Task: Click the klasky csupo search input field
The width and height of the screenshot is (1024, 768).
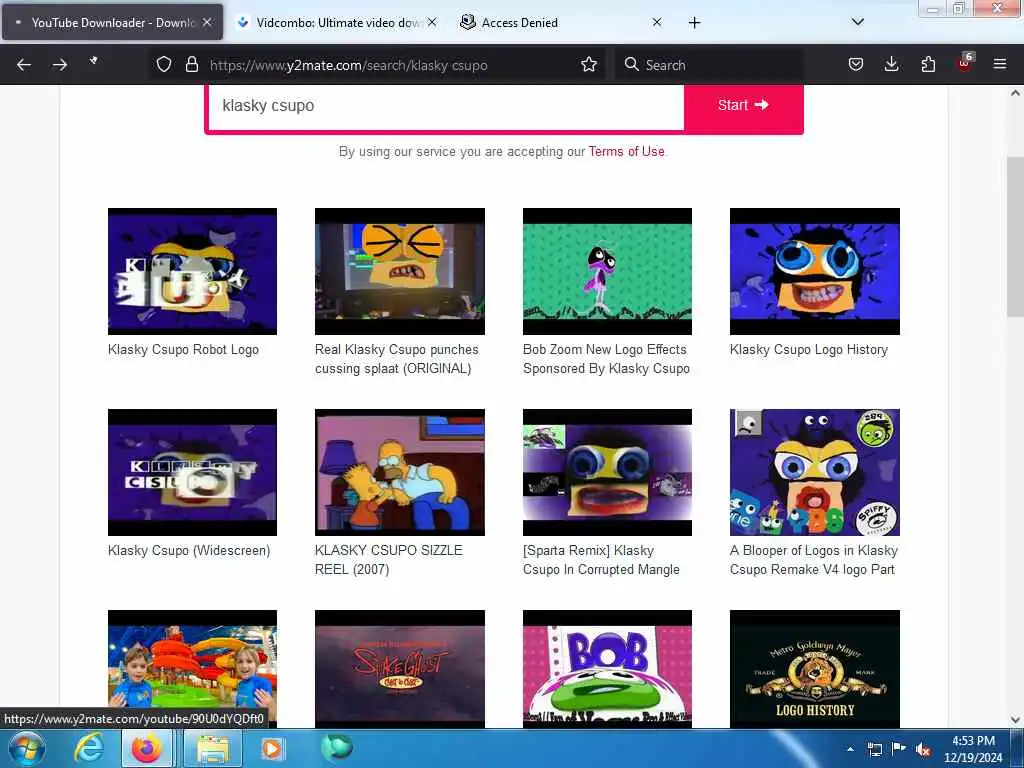Action: coord(445,106)
